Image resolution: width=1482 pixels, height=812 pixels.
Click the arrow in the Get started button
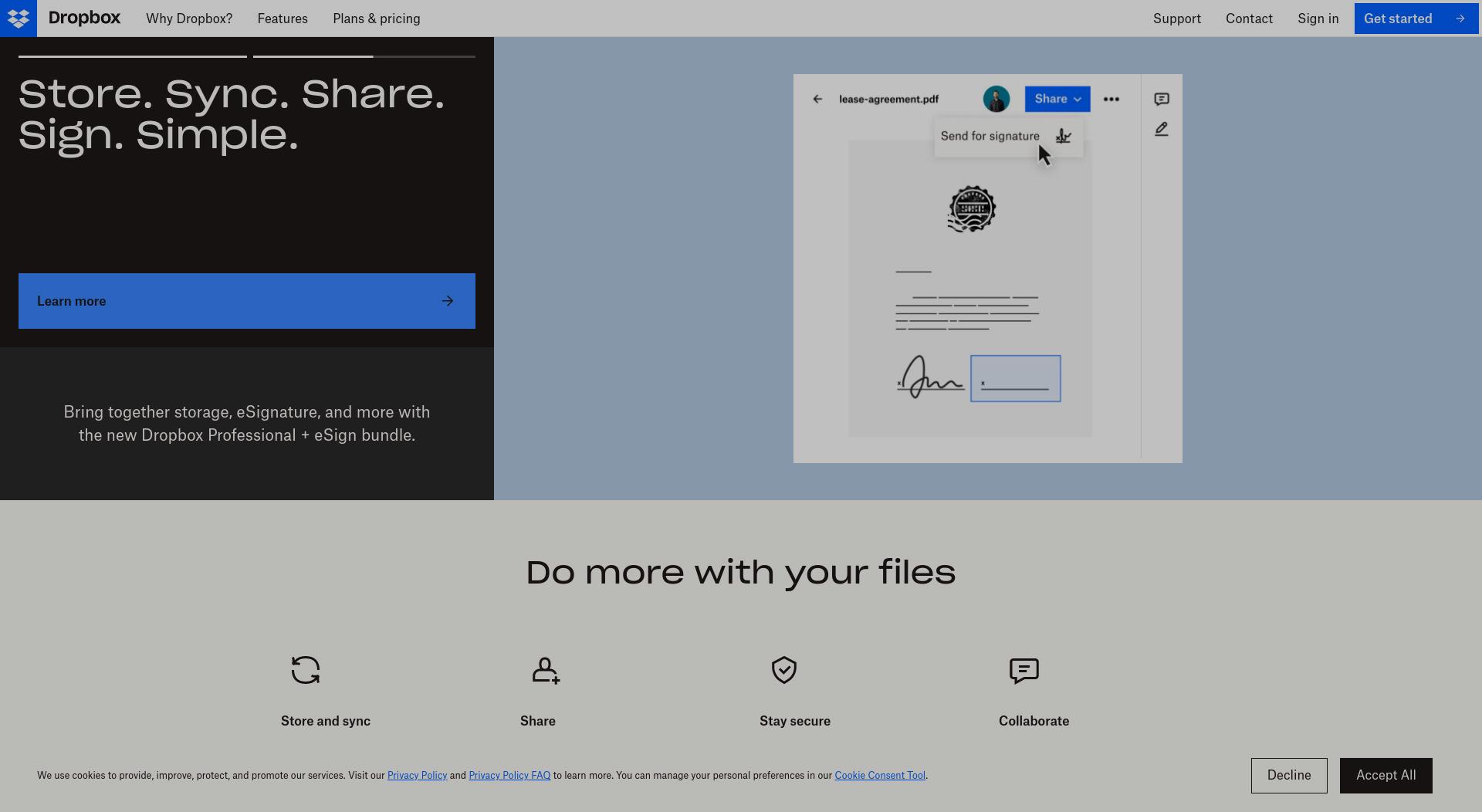pyautogui.click(x=1460, y=19)
